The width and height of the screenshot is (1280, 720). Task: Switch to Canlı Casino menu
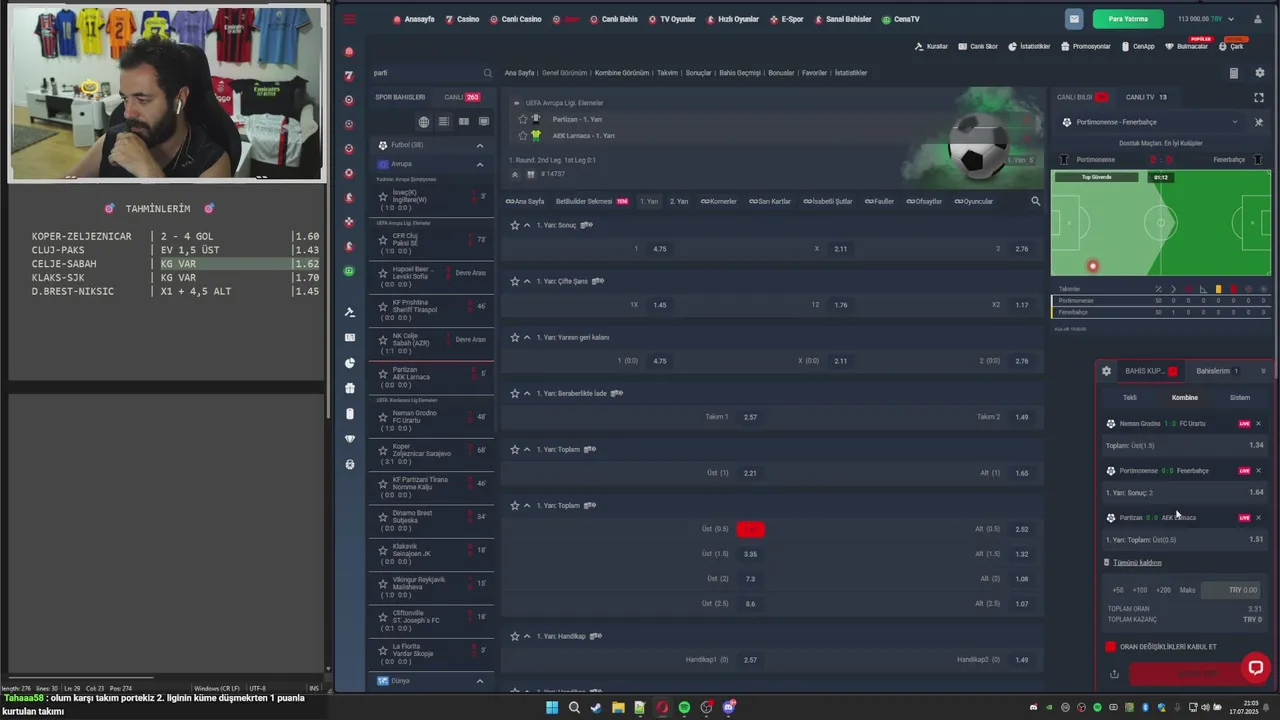[x=516, y=19]
